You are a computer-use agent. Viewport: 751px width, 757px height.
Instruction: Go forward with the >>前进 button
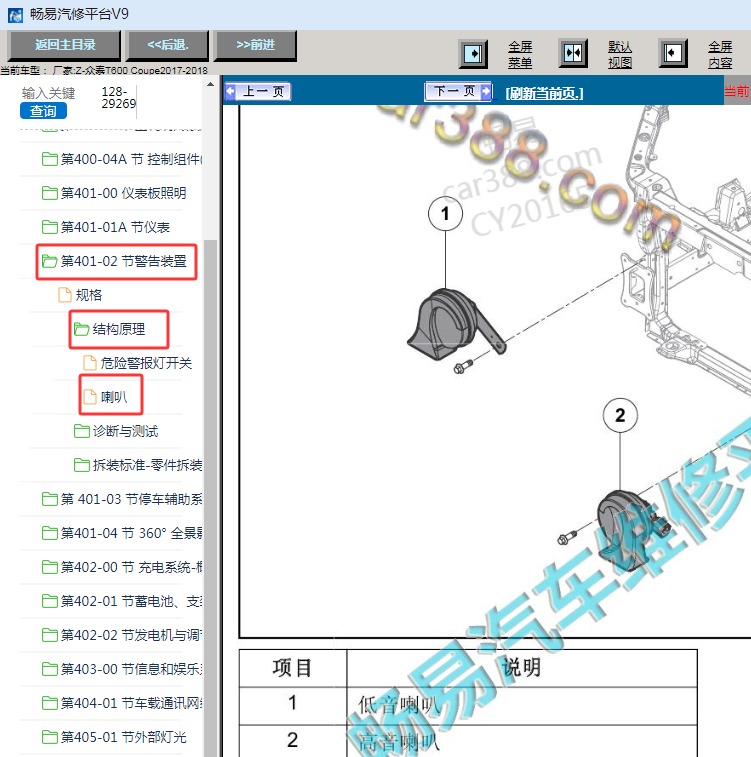[255, 45]
